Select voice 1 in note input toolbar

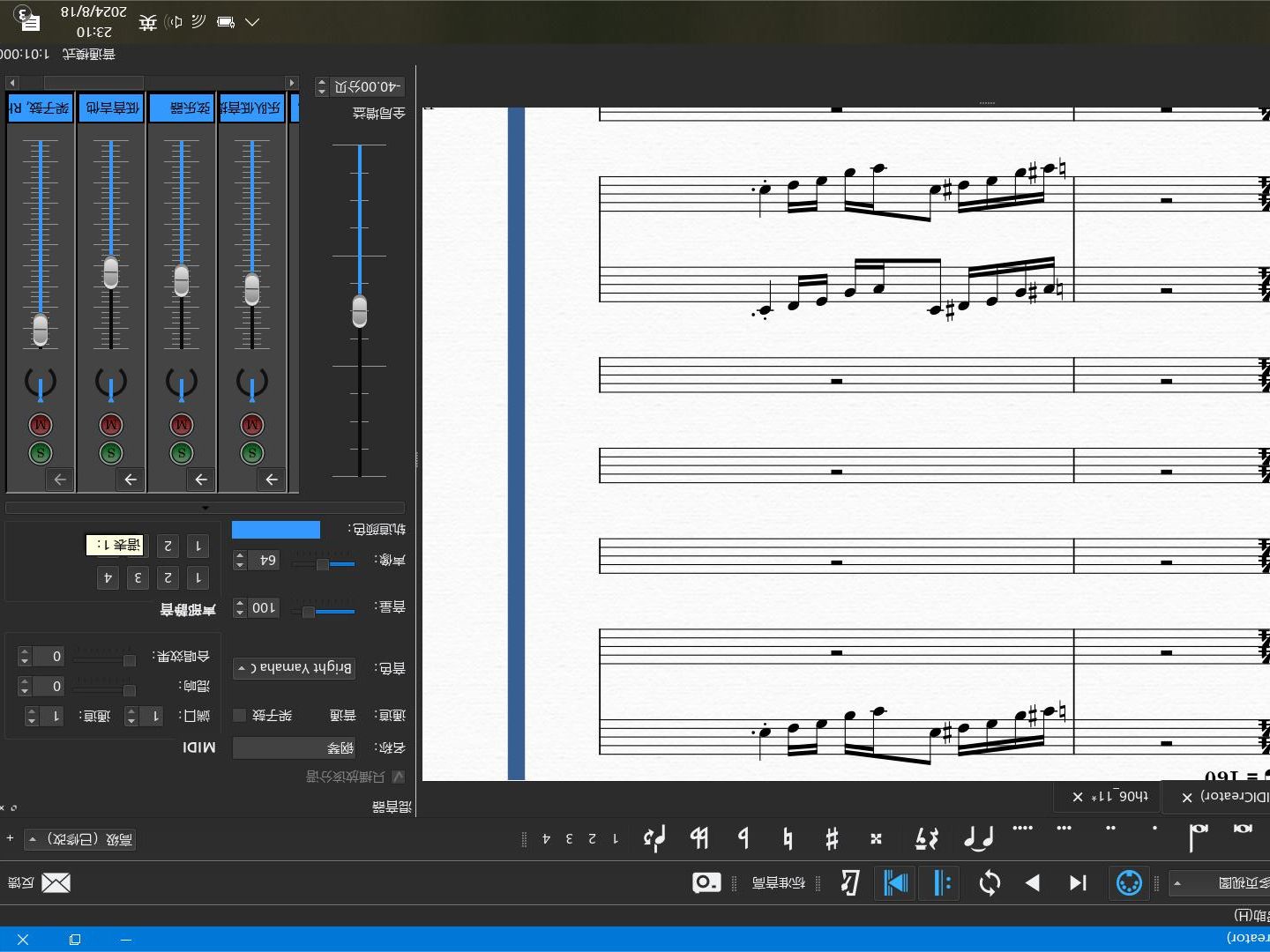click(615, 838)
